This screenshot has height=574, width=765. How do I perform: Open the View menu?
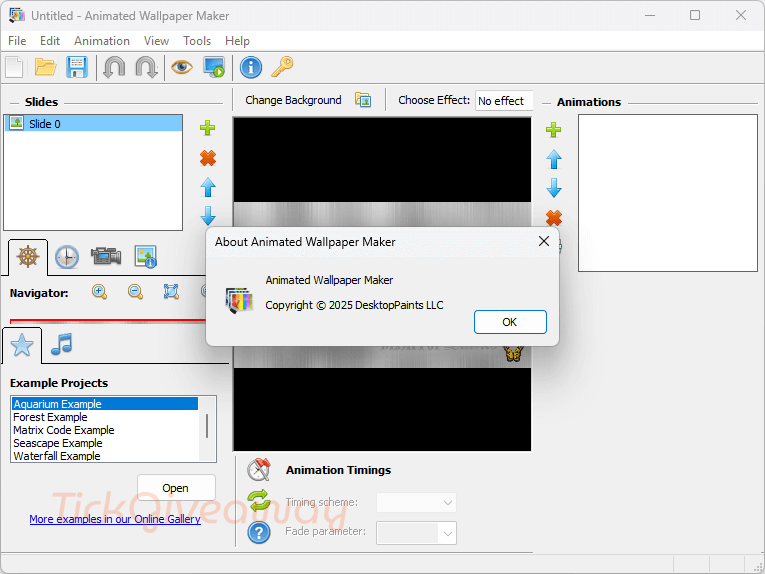(156, 41)
